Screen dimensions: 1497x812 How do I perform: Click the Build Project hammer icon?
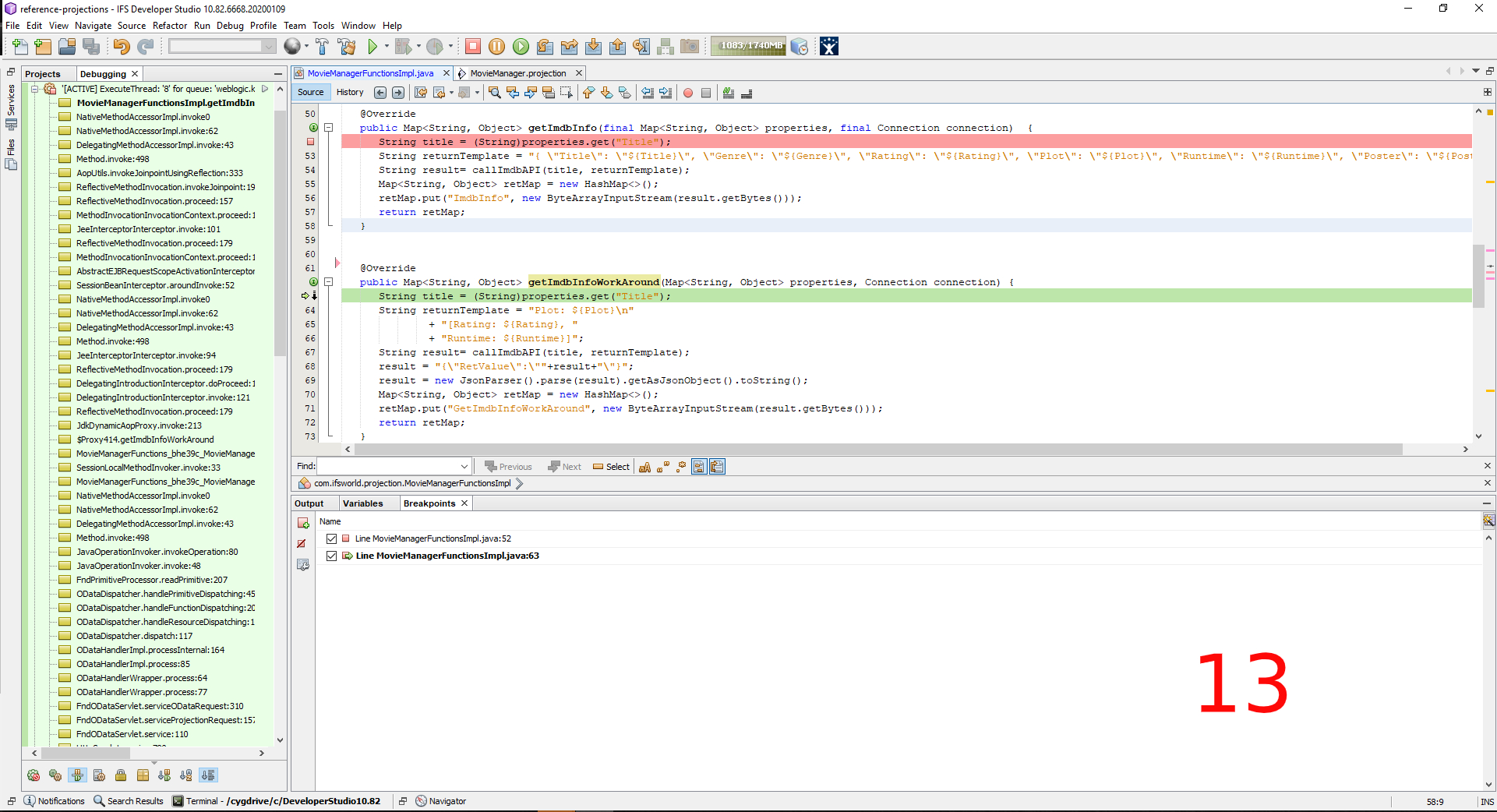(x=322, y=47)
